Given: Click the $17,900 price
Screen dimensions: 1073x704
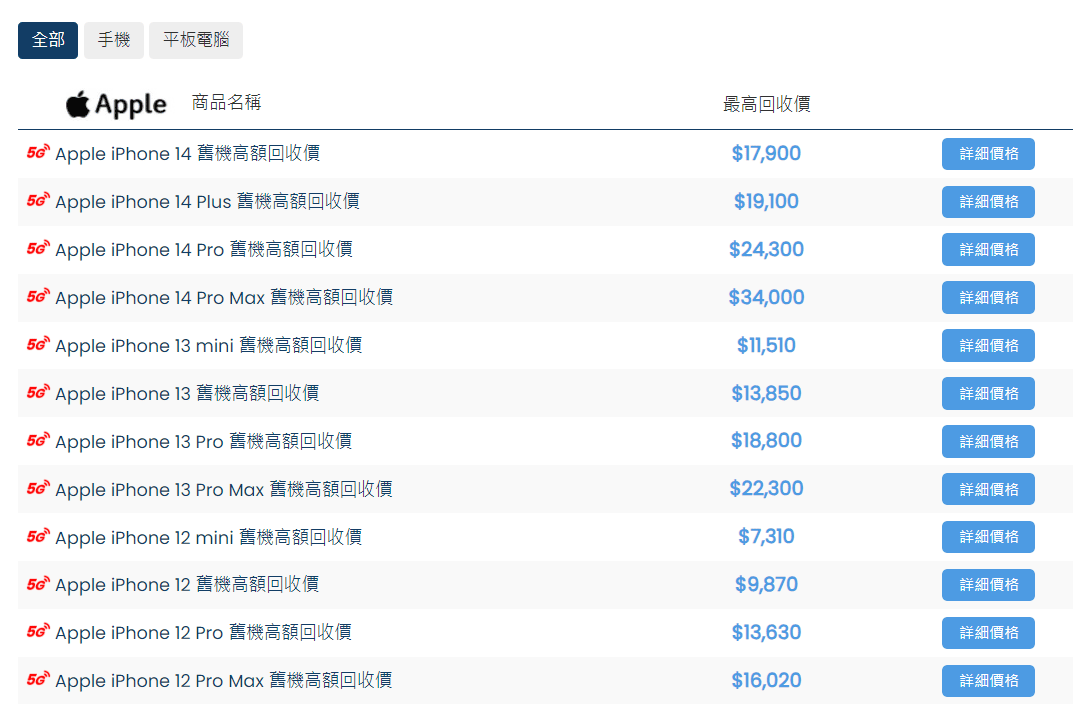Looking at the screenshot, I should tap(766, 153).
